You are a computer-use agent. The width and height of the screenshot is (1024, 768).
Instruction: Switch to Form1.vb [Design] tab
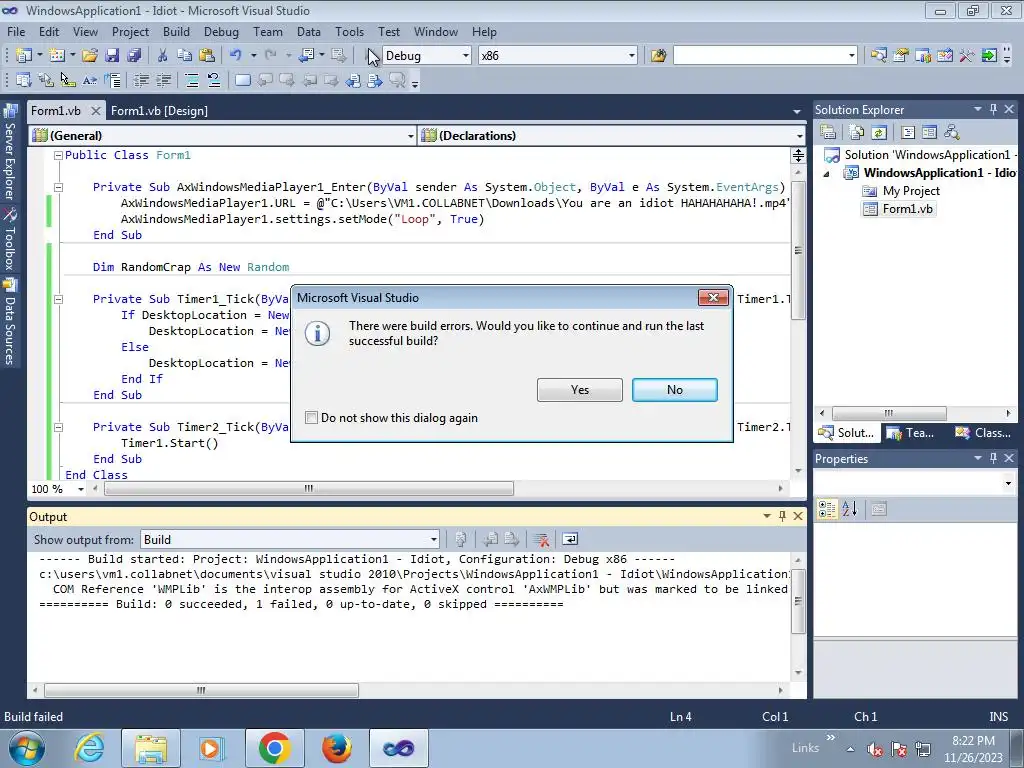[159, 110]
